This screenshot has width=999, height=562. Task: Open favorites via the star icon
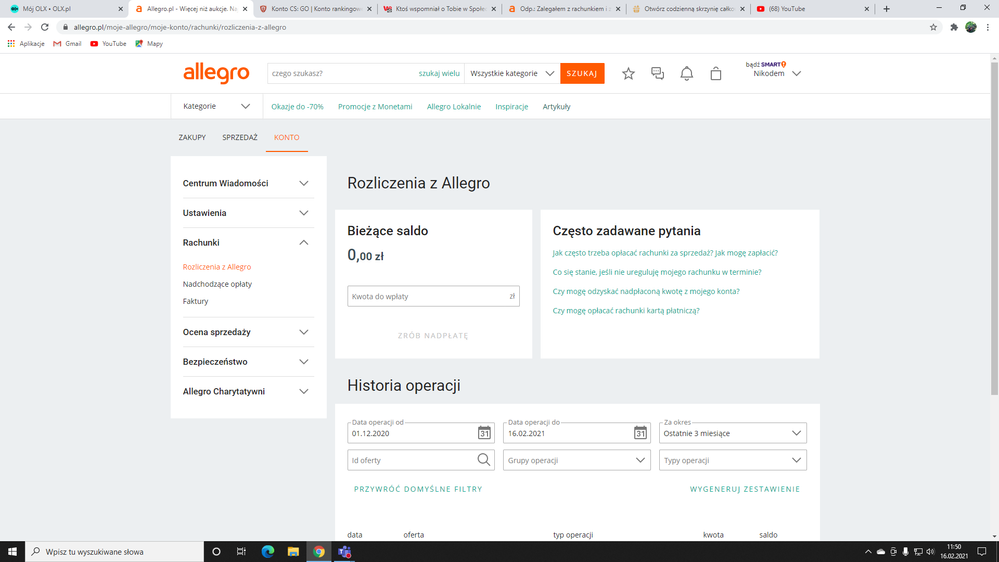(628, 74)
